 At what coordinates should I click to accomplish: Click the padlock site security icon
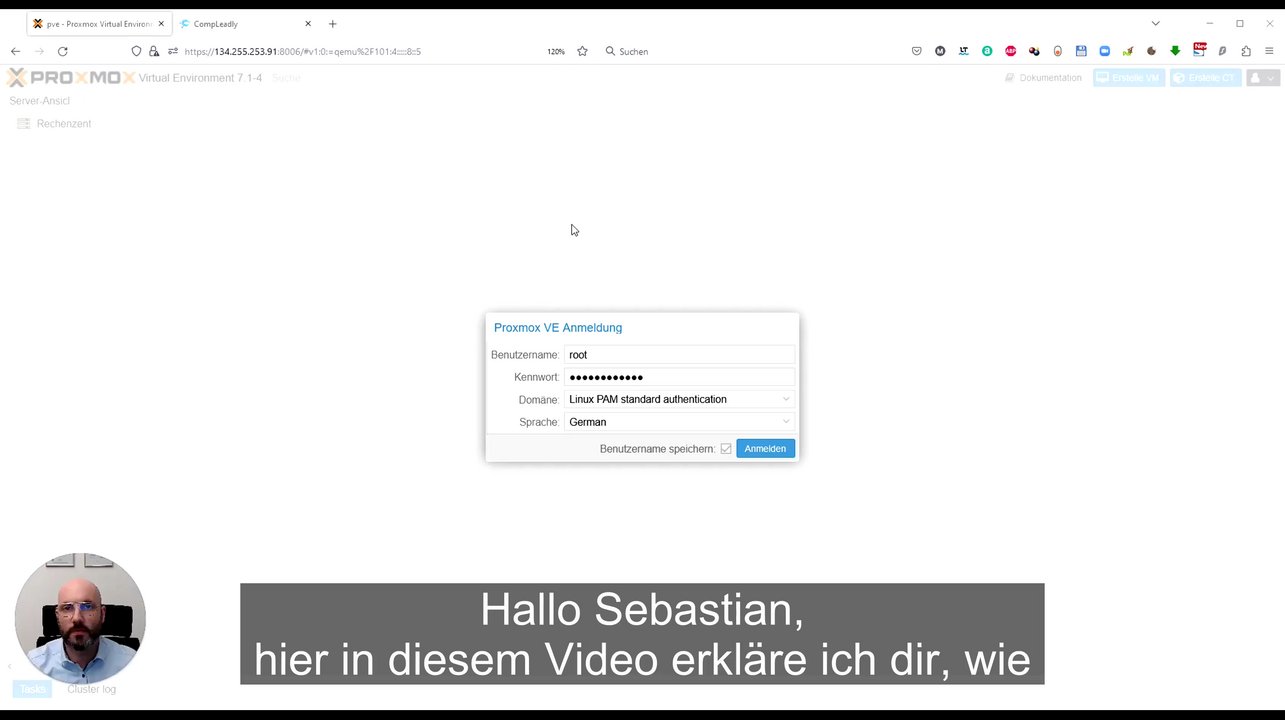coord(153,51)
